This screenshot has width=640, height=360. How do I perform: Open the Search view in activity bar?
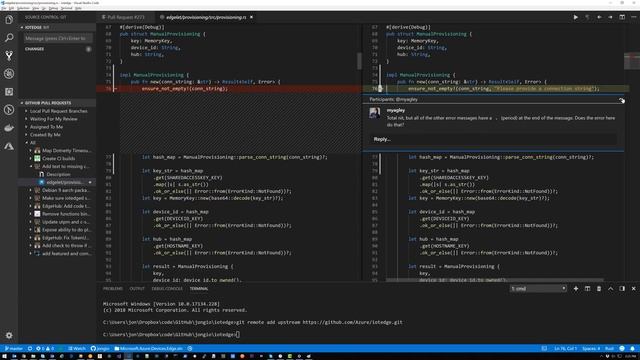[x=9, y=38]
